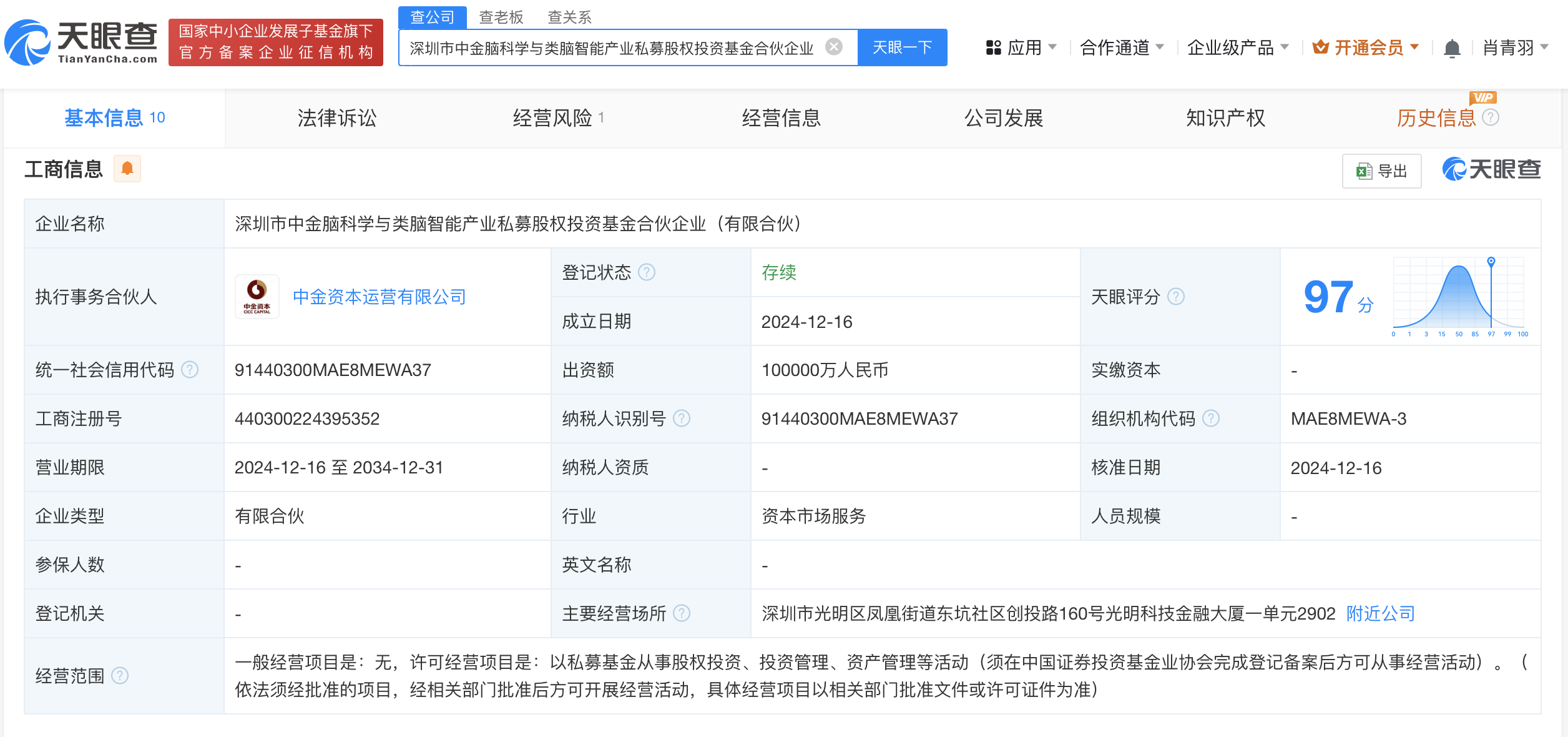Screen dimensions: 1568x737
Task: Click taxpayer ID value in 纳税人识别号 row
Action: click(x=860, y=418)
